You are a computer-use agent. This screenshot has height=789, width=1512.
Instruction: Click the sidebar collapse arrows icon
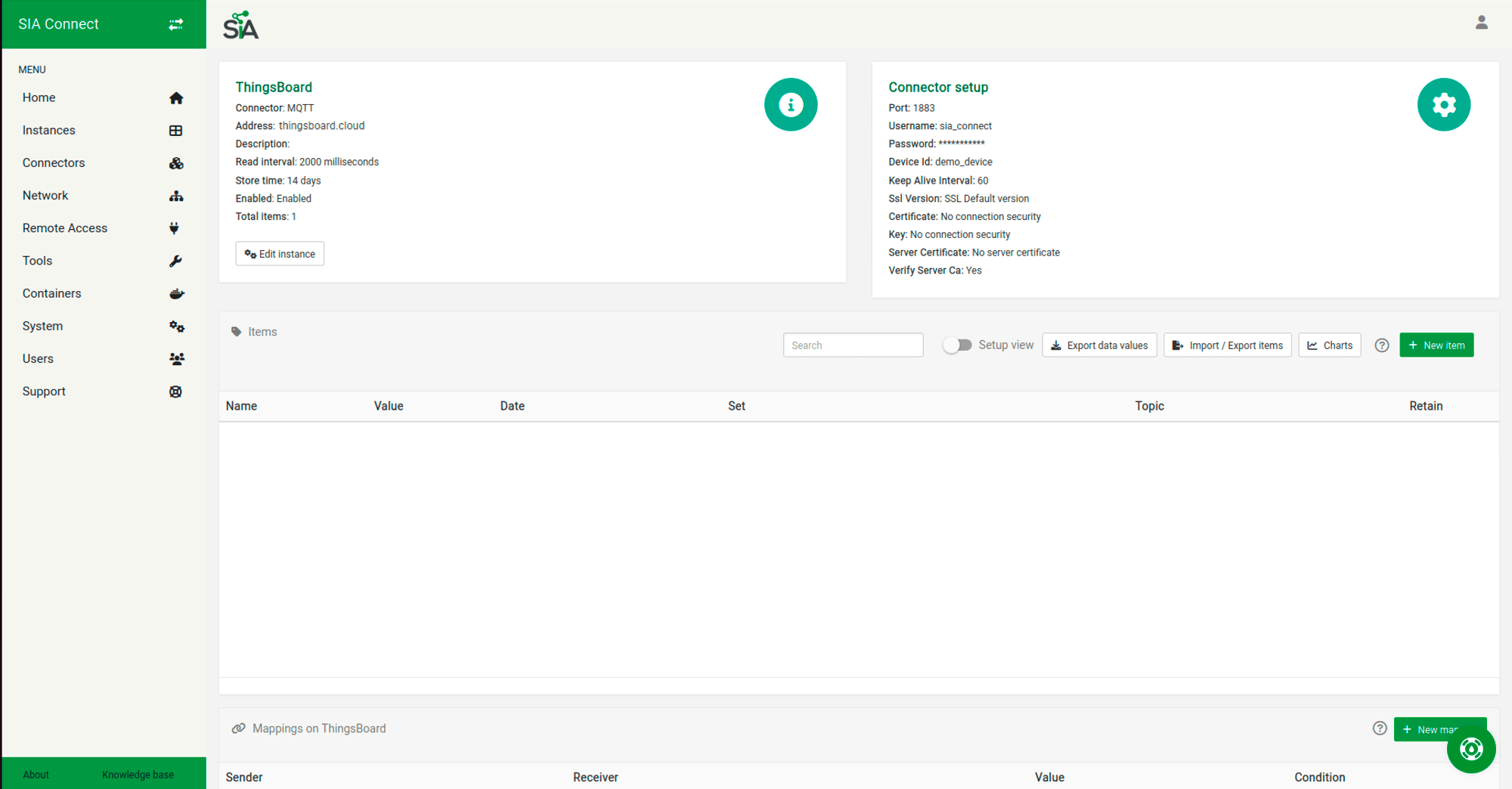pyautogui.click(x=175, y=24)
